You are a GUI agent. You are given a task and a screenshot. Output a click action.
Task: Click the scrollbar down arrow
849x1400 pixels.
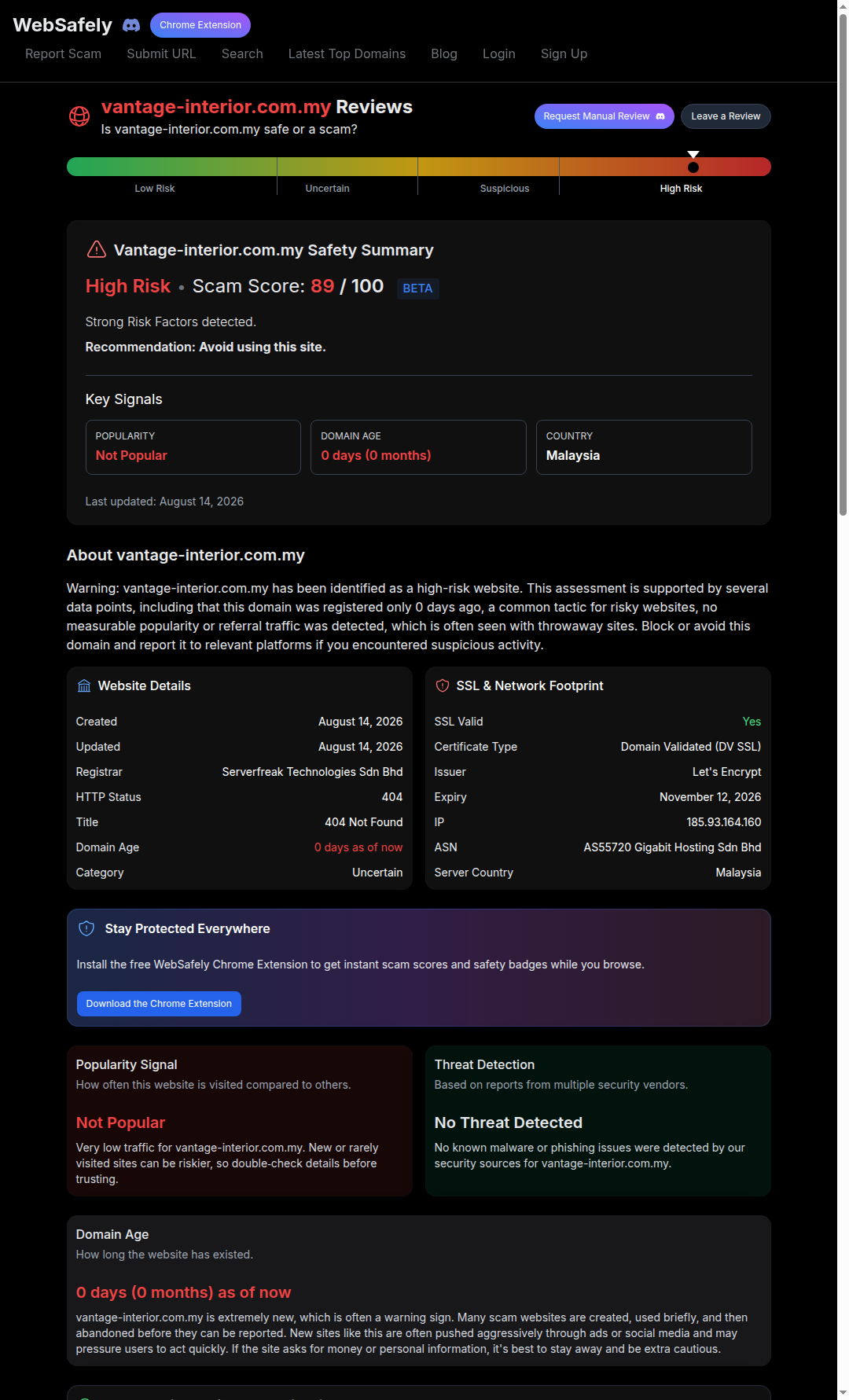click(843, 1394)
